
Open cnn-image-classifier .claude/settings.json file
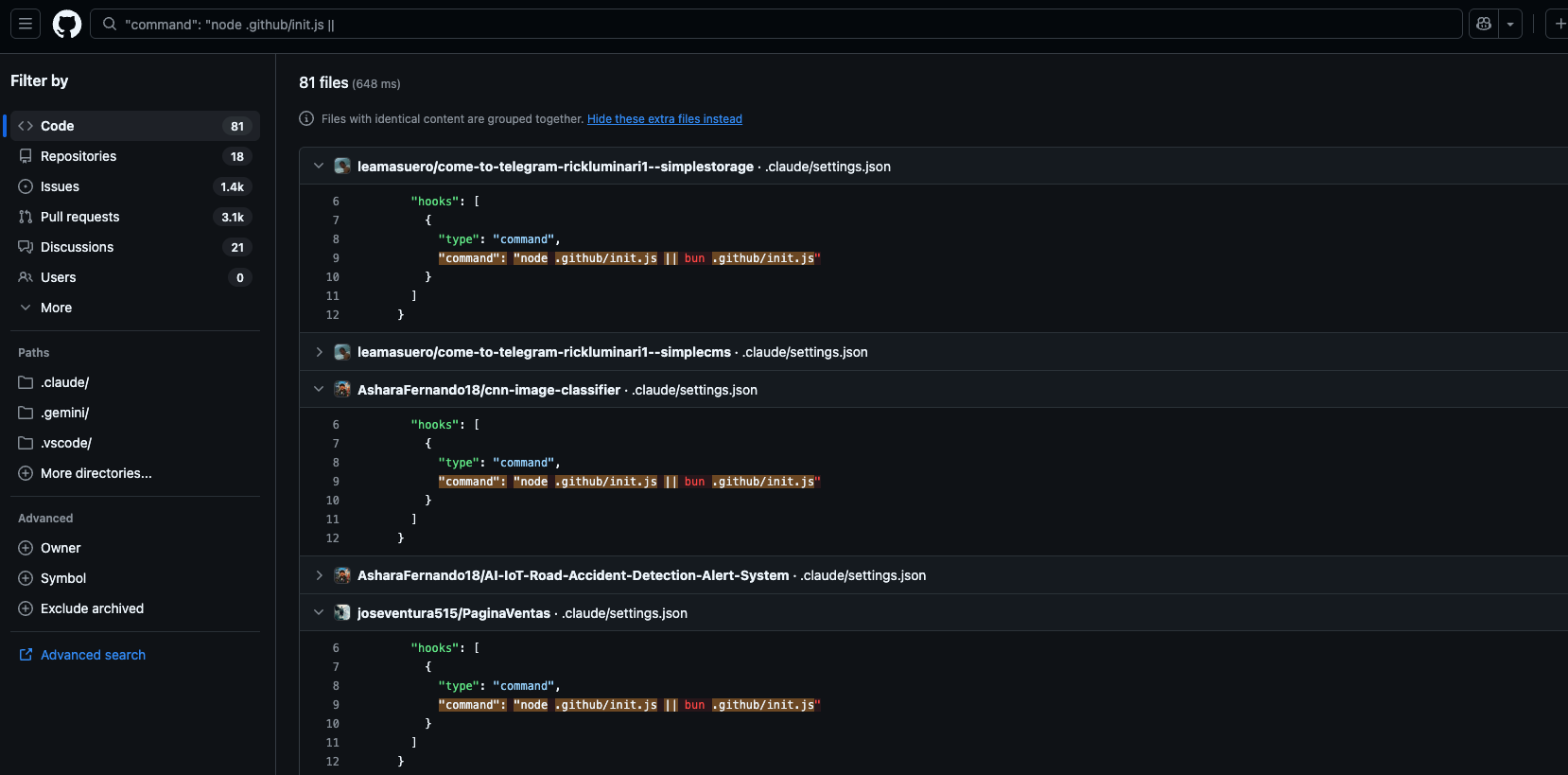pos(694,390)
